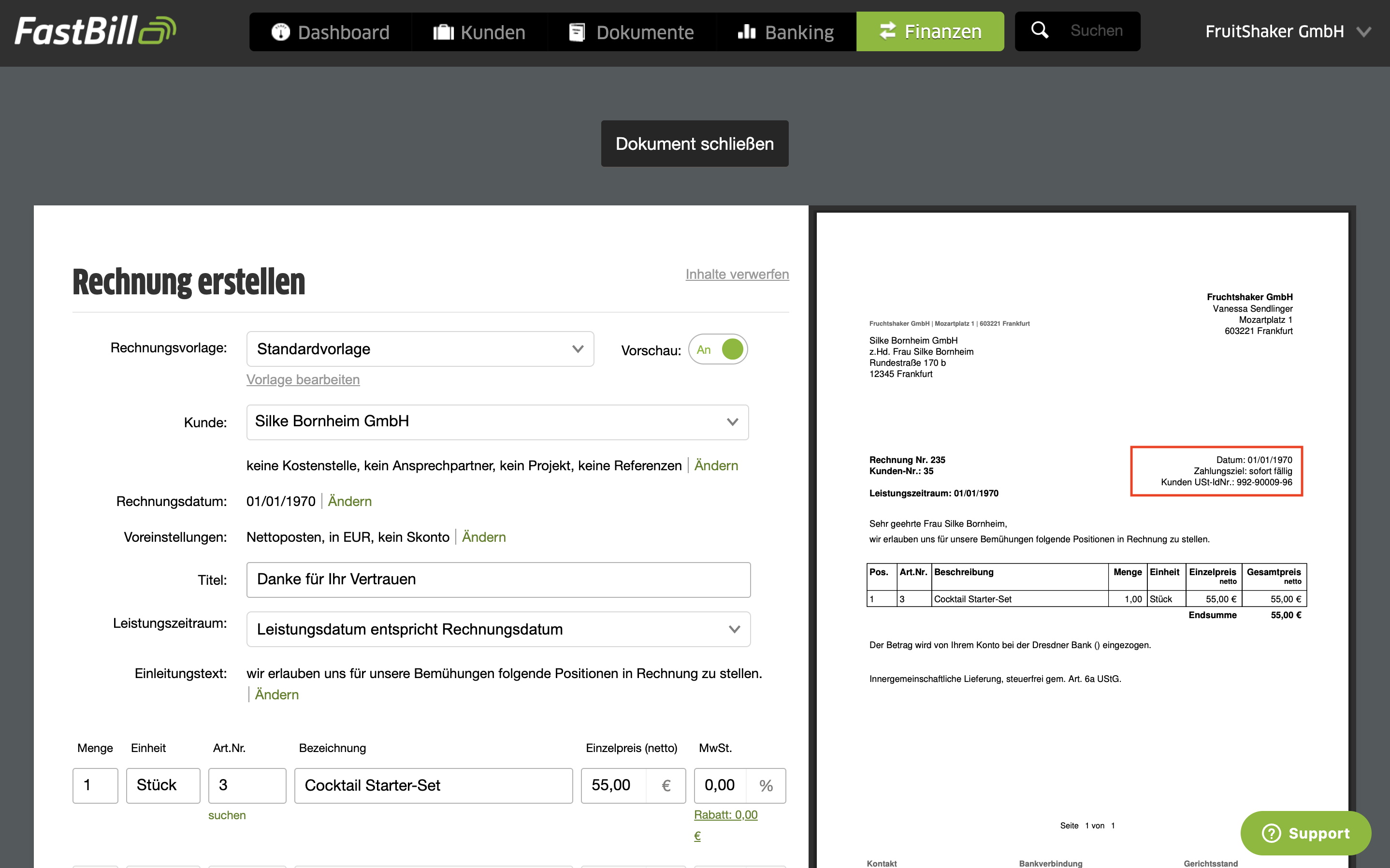The width and height of the screenshot is (1390, 868).
Task: Click the search magnifier icon
Action: pyautogui.click(x=1039, y=30)
